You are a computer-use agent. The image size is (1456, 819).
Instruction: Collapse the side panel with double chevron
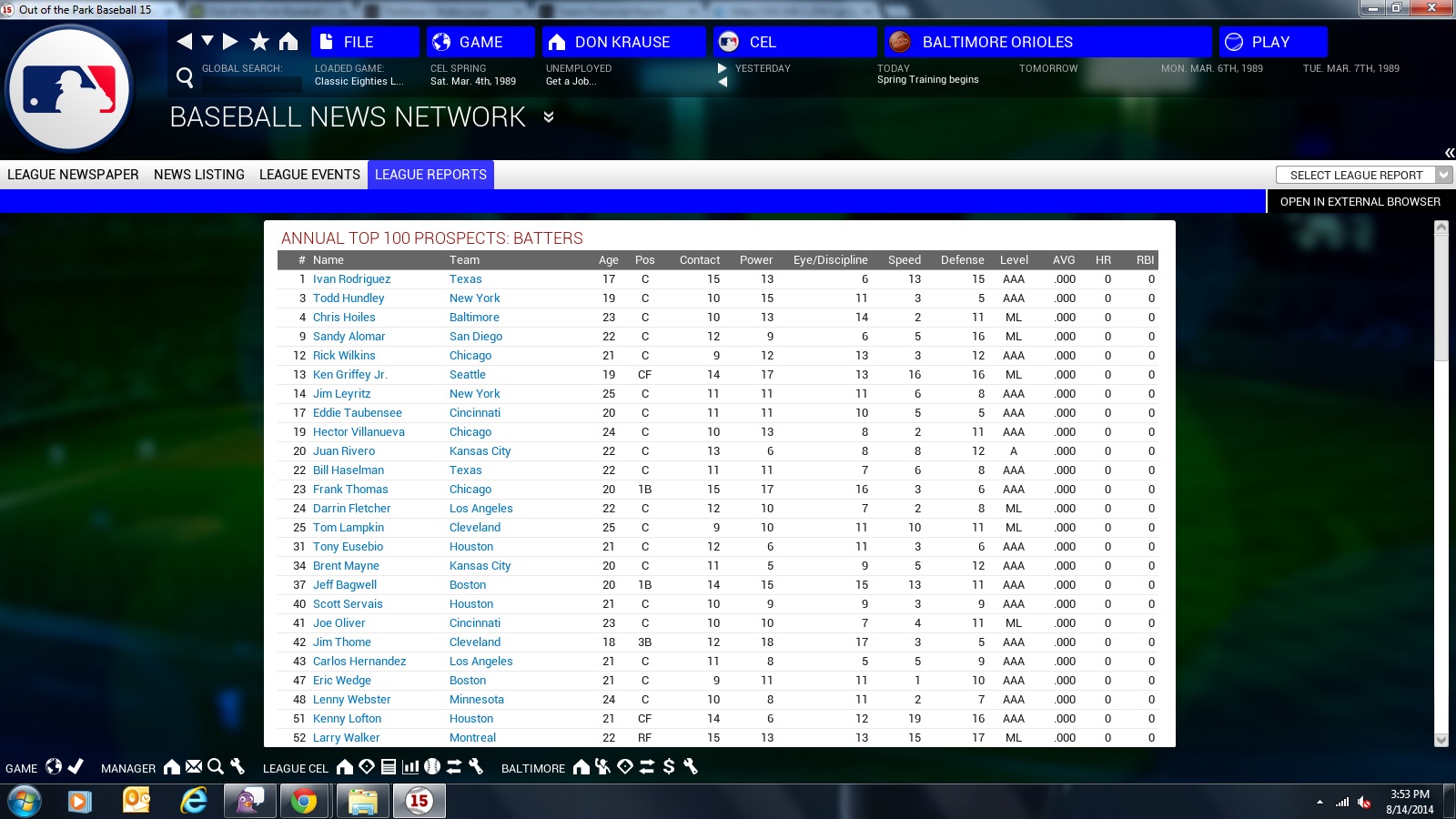[x=1449, y=153]
